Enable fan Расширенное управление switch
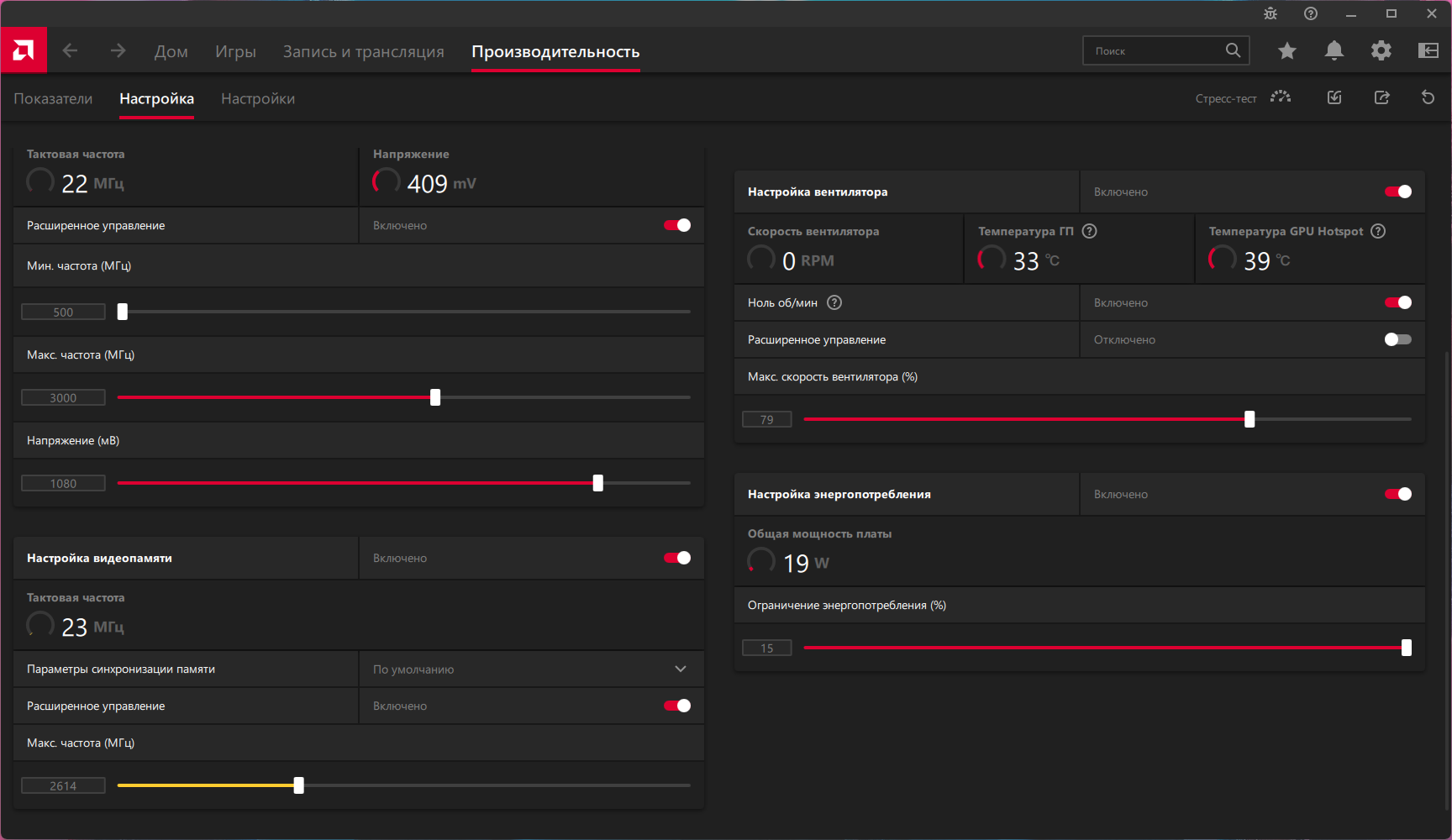The width and height of the screenshot is (1452, 840). (1398, 339)
